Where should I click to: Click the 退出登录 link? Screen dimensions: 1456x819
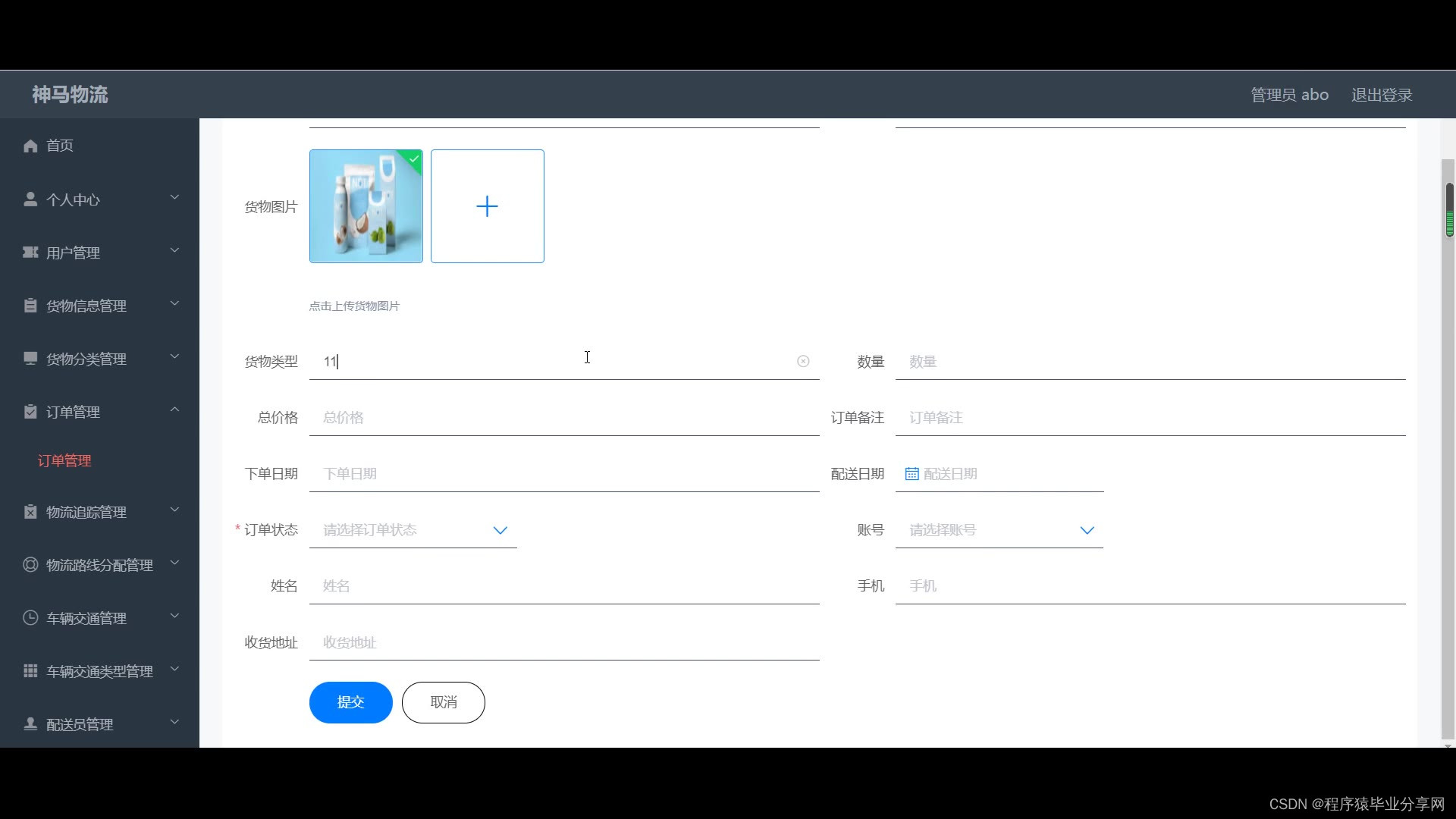point(1381,95)
